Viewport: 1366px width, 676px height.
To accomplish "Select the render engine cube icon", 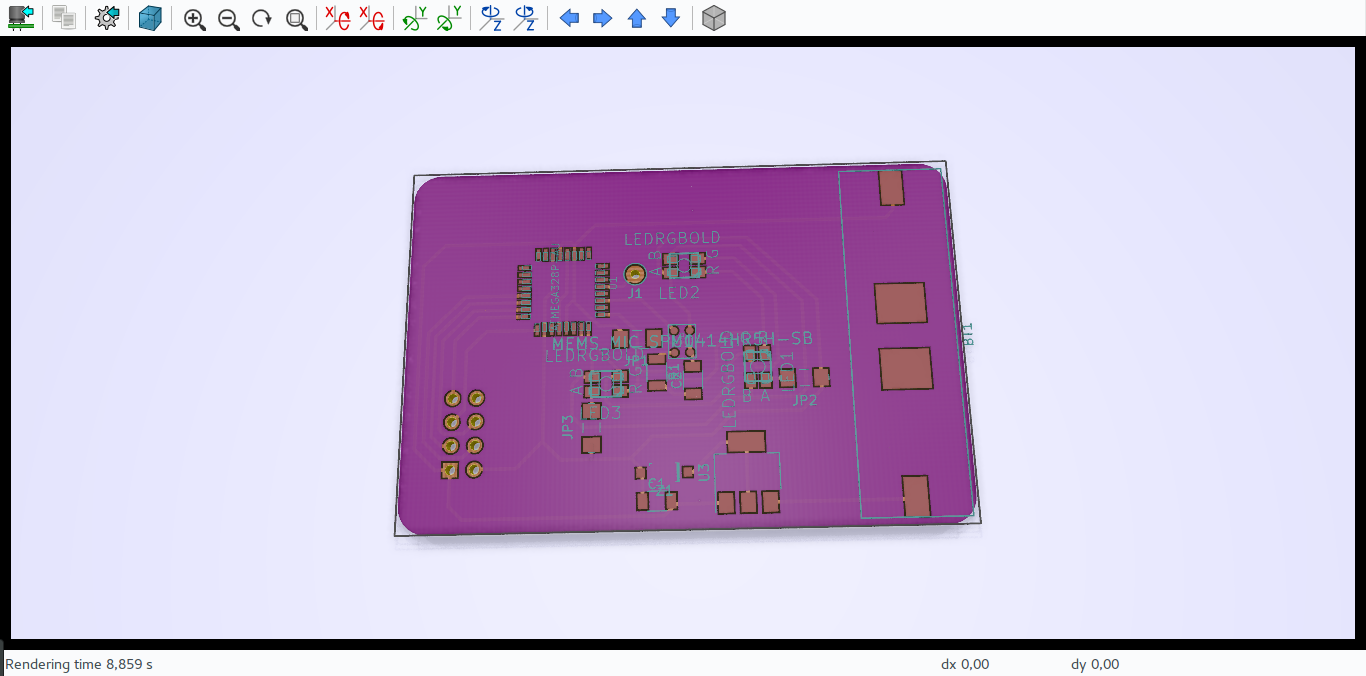I will [150, 17].
